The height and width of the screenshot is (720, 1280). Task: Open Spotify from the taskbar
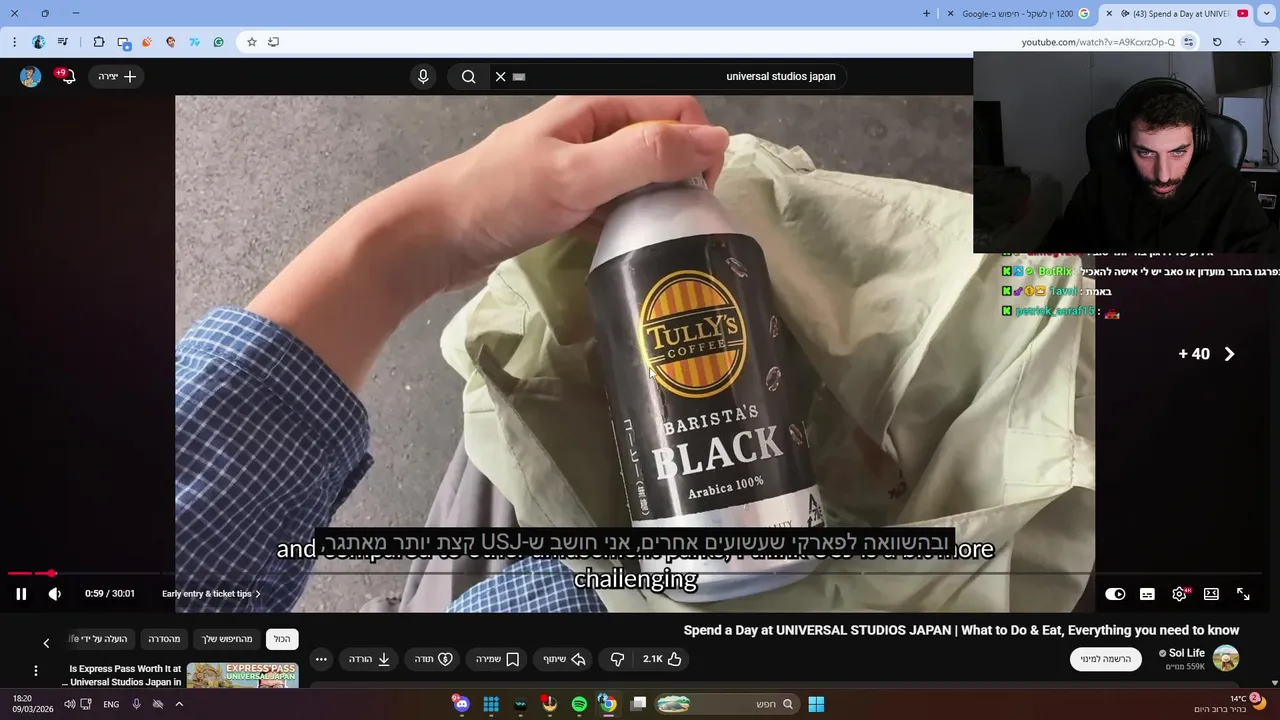[x=579, y=704]
